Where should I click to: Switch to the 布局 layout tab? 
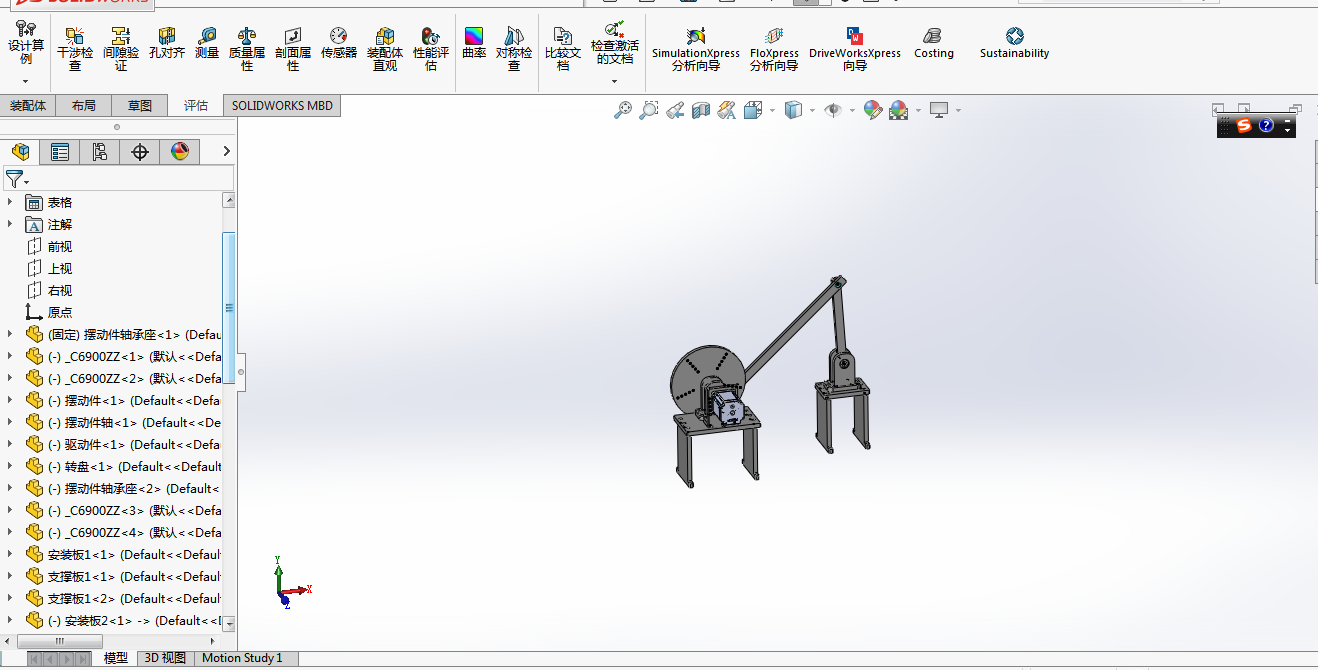click(84, 105)
